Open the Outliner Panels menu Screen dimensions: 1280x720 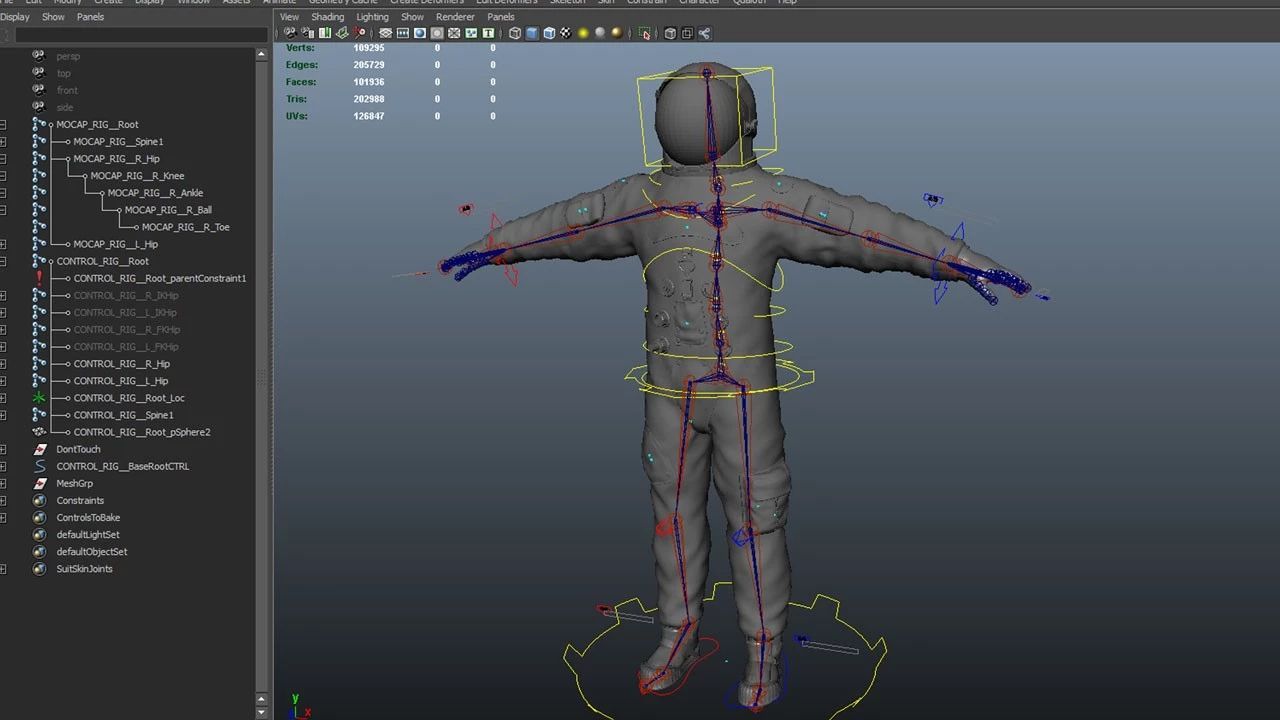90,17
